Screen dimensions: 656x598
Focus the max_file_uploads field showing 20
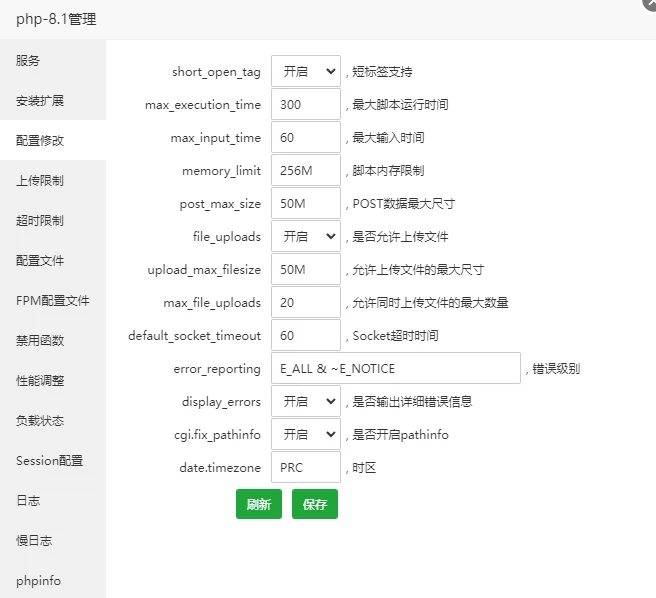coord(306,302)
